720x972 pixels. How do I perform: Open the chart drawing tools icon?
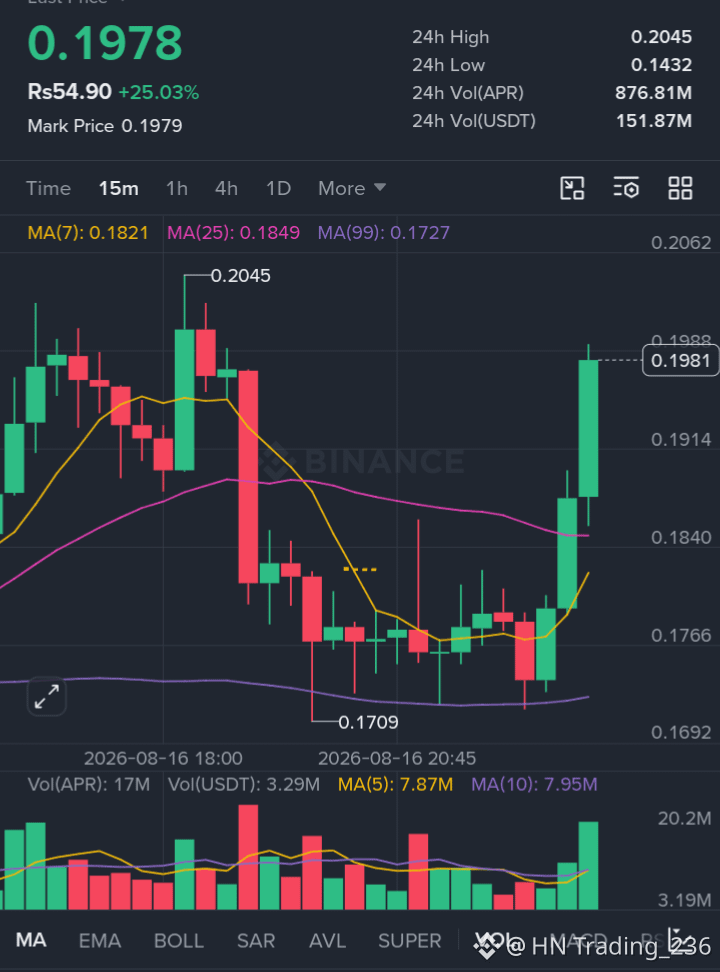pyautogui.click(x=572, y=188)
